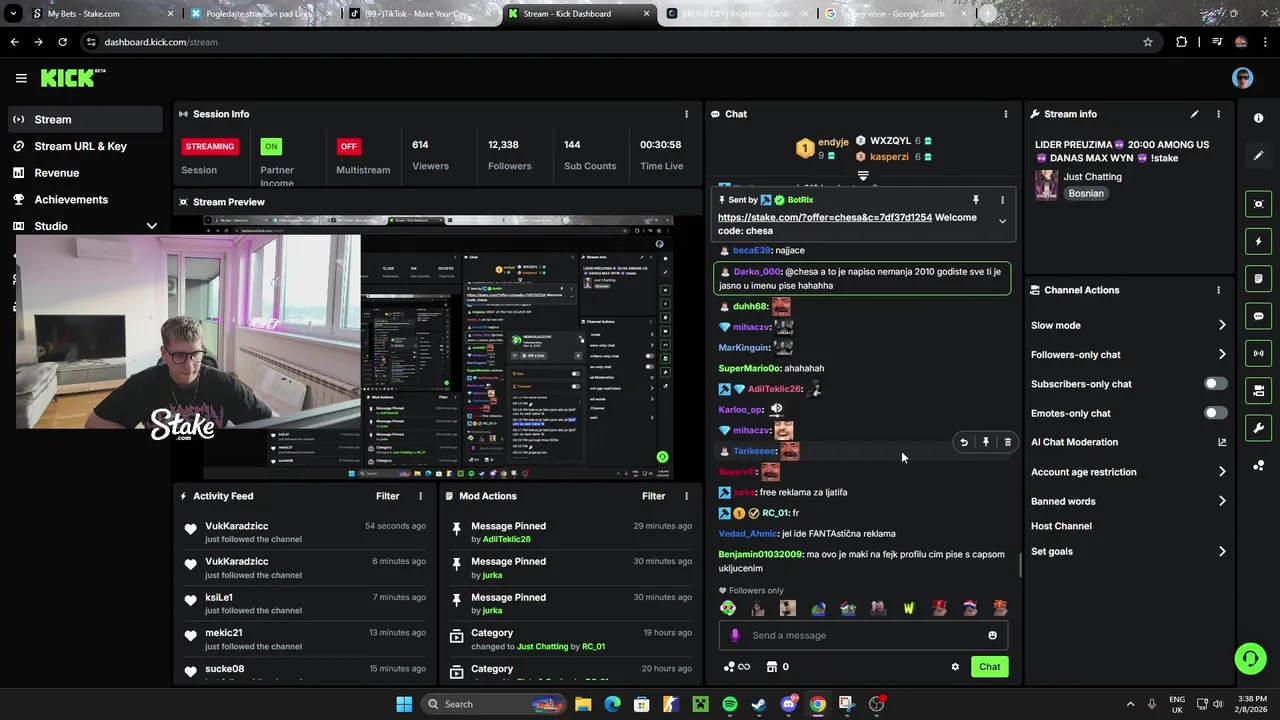
Task: Open the Windows Start menu
Action: point(404,704)
